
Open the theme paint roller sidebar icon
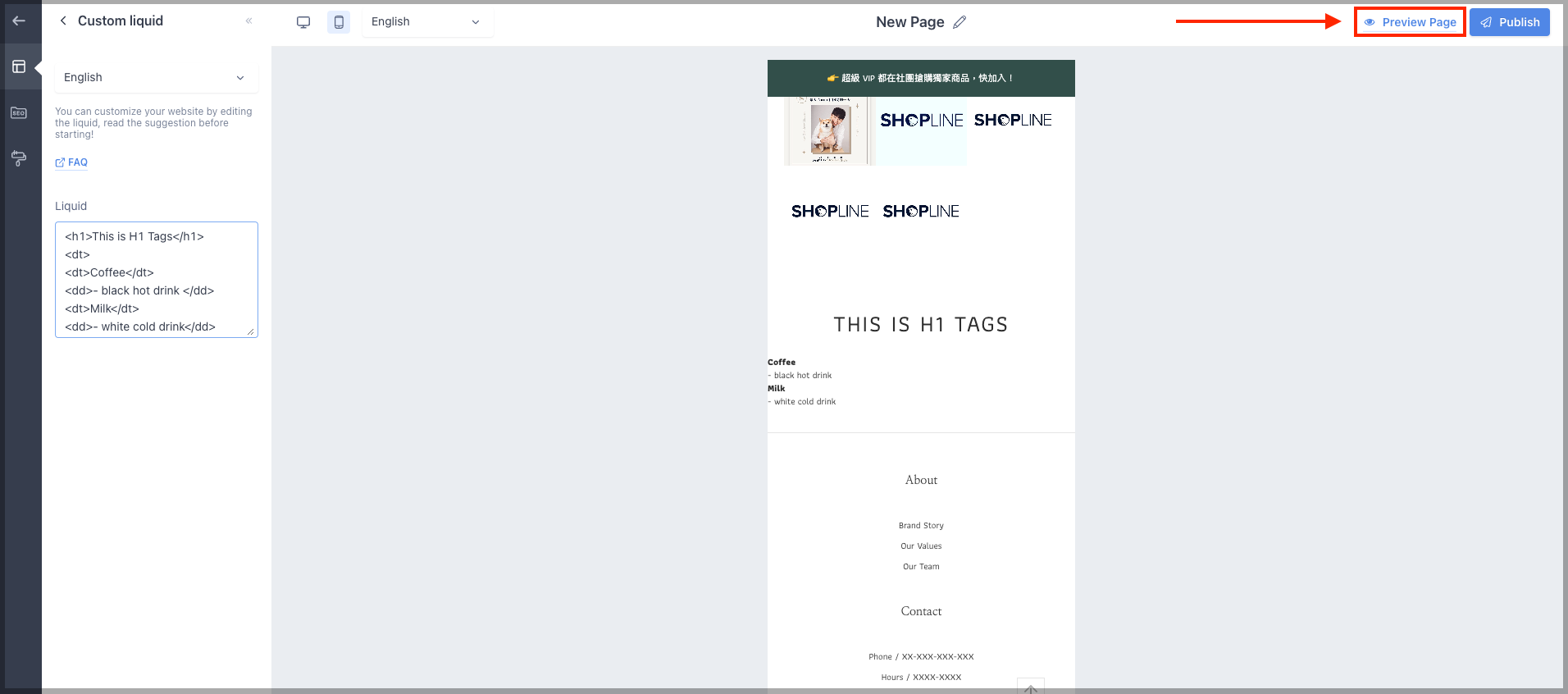click(19, 158)
